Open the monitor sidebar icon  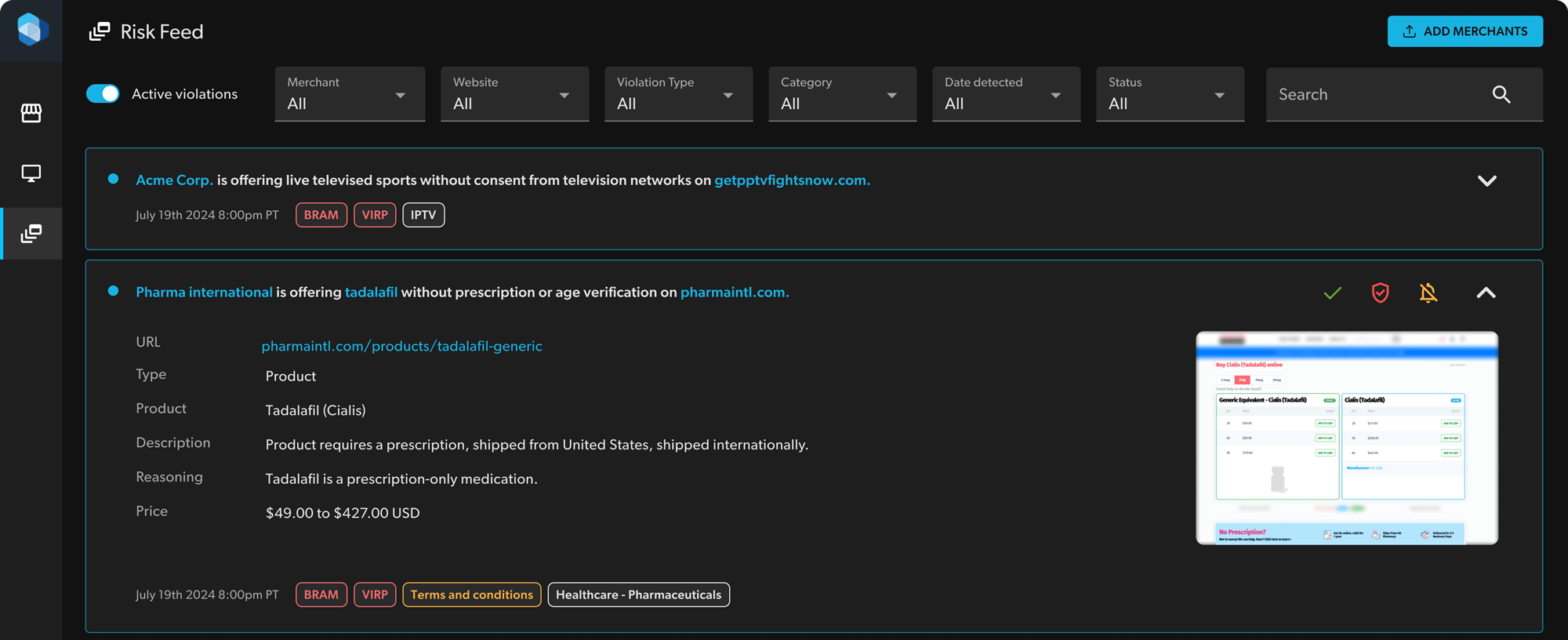(31, 173)
